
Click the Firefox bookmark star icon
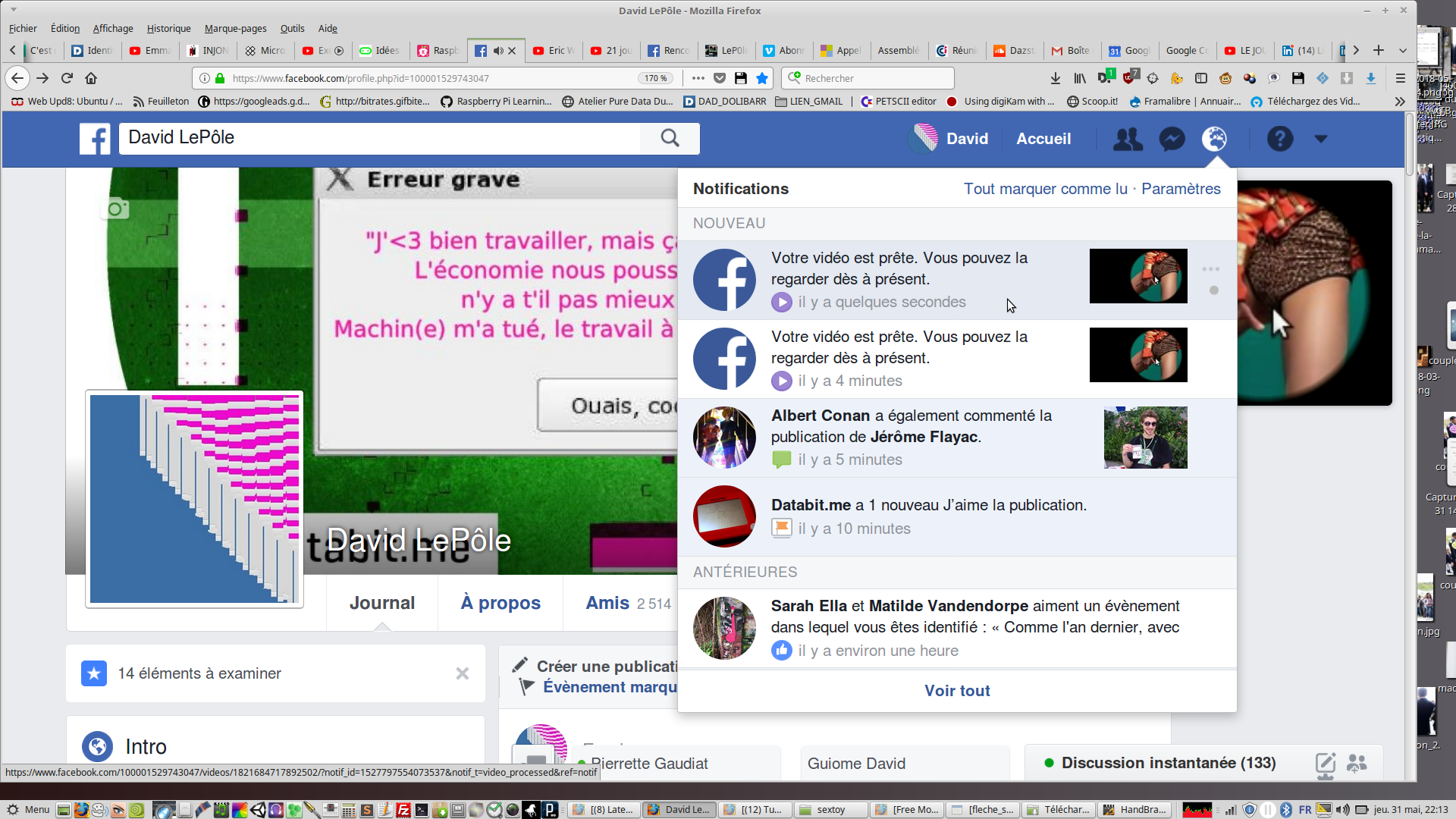pyautogui.click(x=762, y=78)
